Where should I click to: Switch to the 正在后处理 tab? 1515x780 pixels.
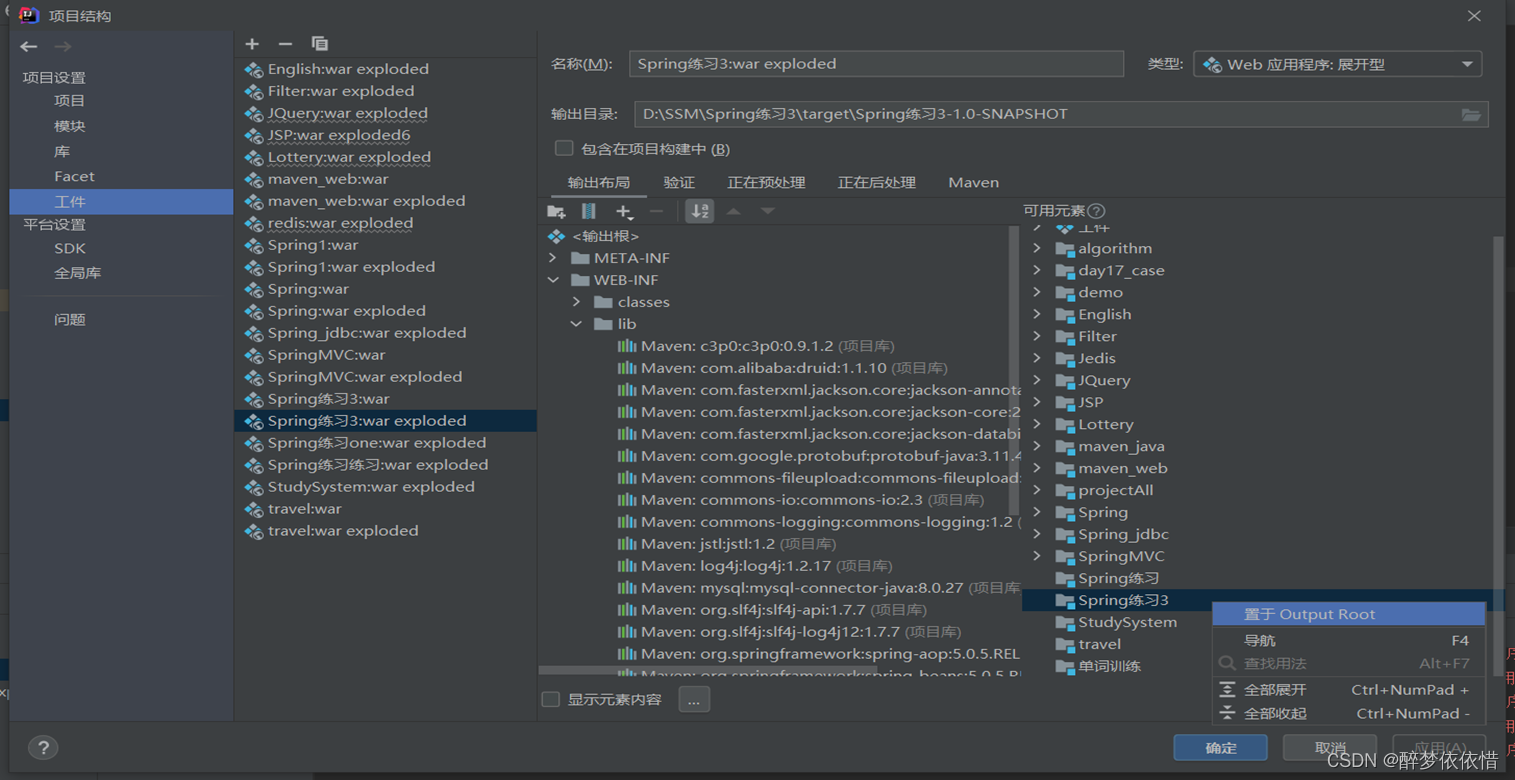(877, 182)
